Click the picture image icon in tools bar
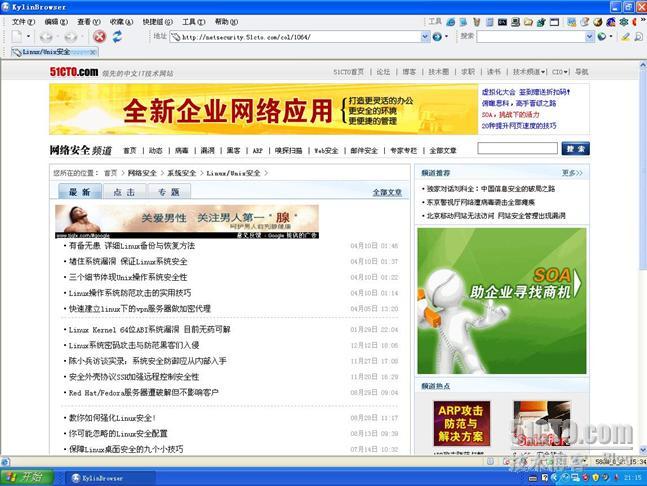This screenshot has width=647, height=486. (x=571, y=22)
